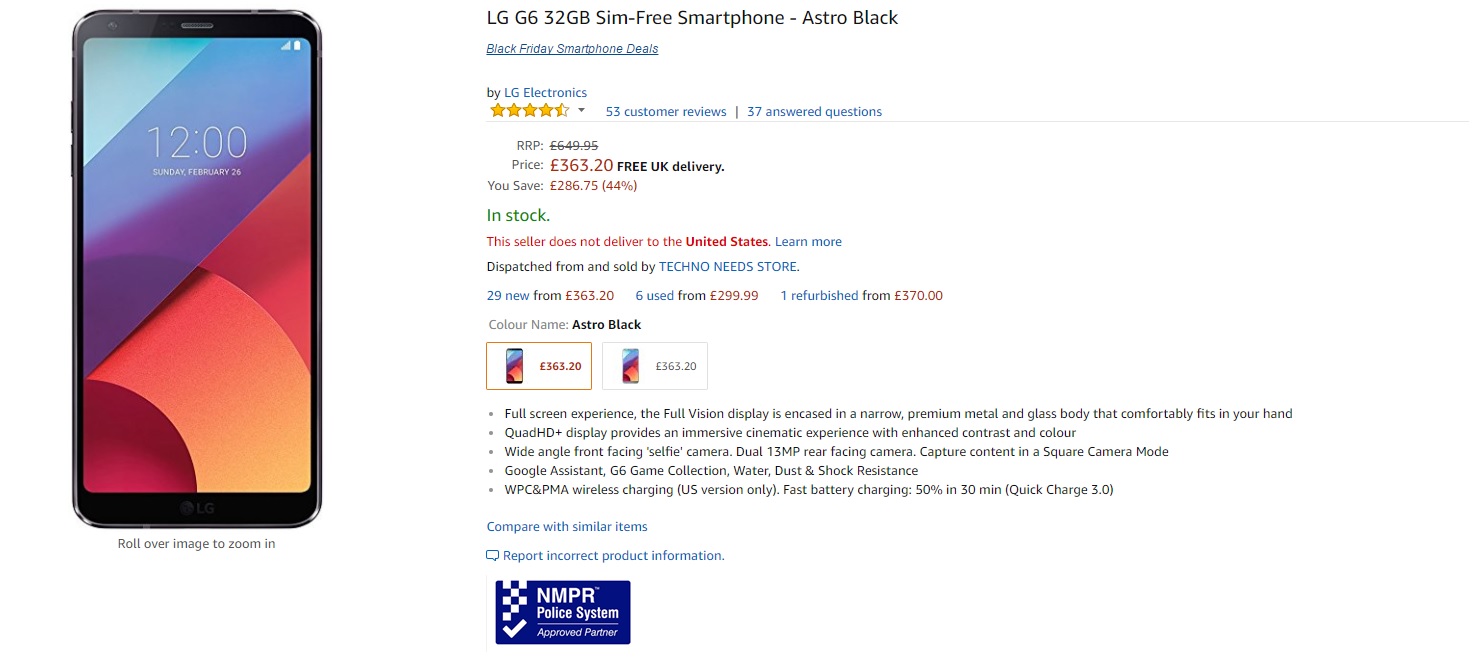Open the 37 answered questions link
Screen dimensions: 1477x657
[814, 112]
